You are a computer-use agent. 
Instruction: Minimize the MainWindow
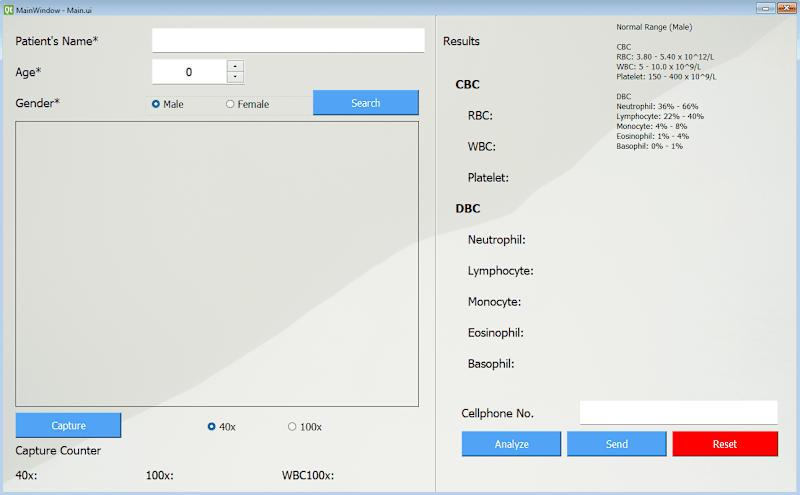(765, 8)
